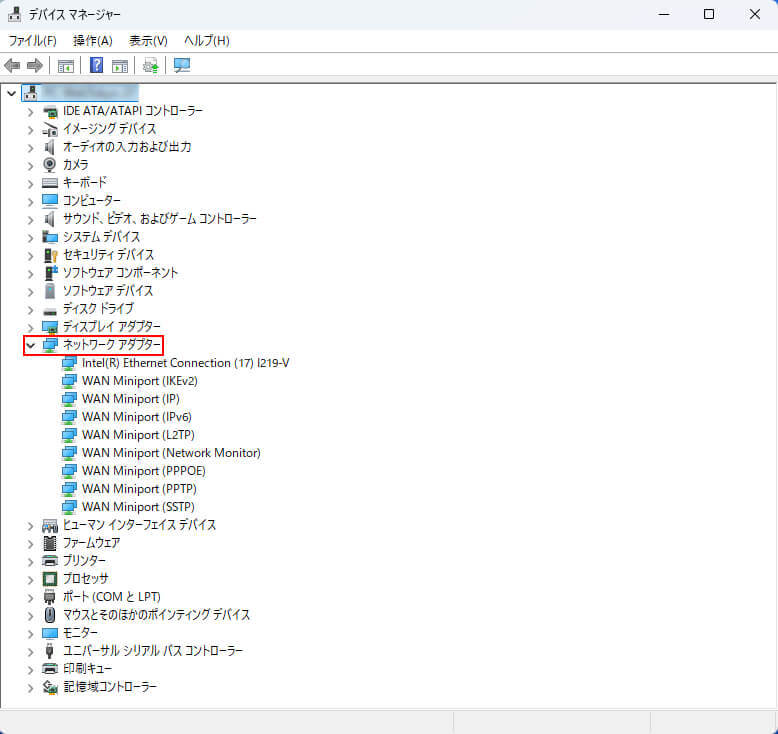The image size is (778, 734).
Task: Click the ディスク ドライブ icon
Action: pos(50,311)
